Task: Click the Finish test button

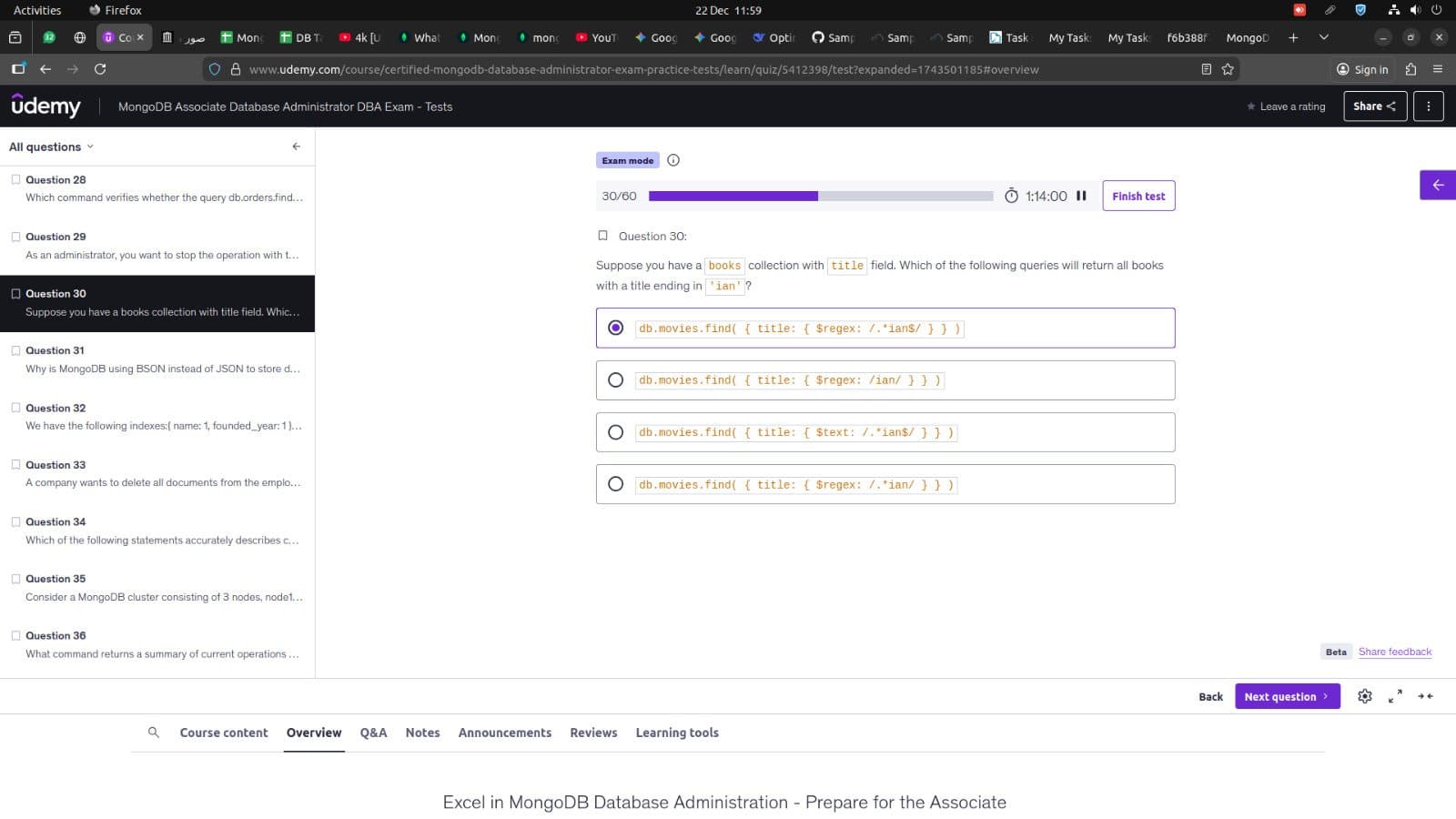Action: point(1138,196)
